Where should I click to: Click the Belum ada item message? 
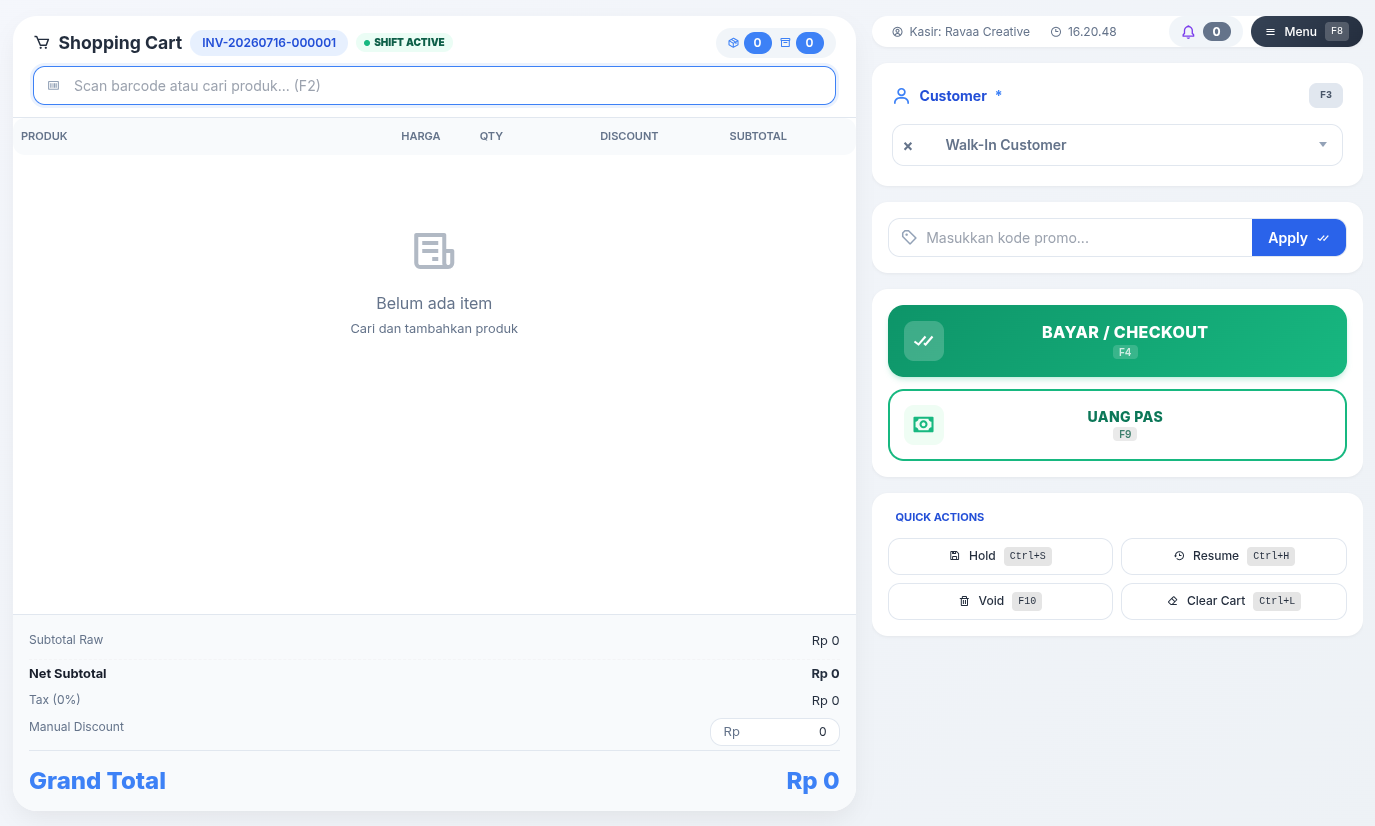click(434, 303)
